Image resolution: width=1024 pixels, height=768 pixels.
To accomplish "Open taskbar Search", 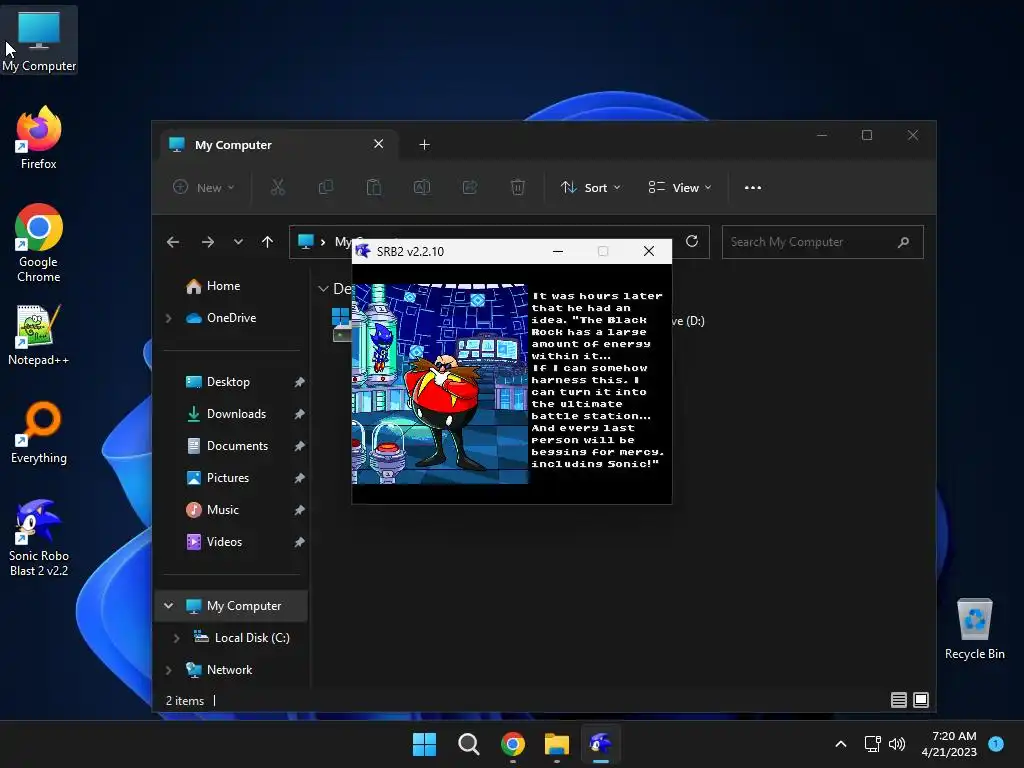I will click(x=468, y=744).
